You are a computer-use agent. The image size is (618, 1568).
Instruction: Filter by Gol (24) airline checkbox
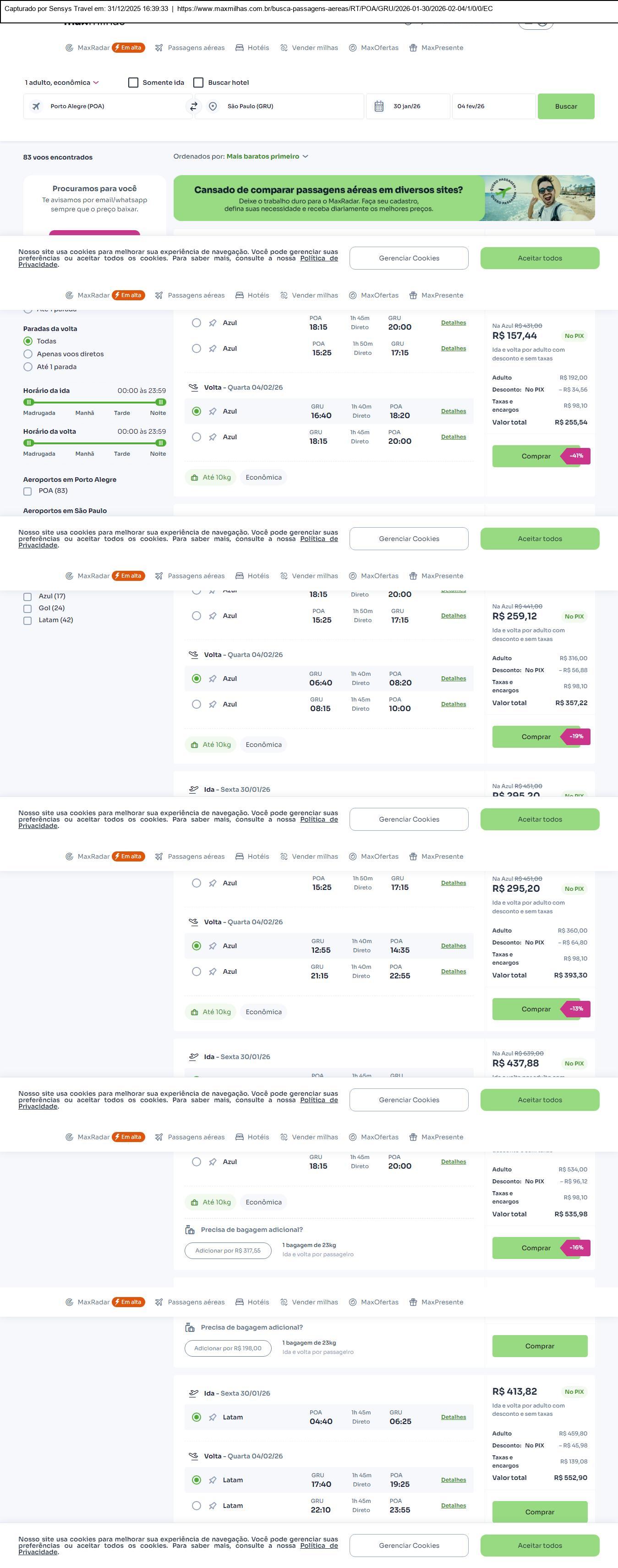(x=27, y=609)
